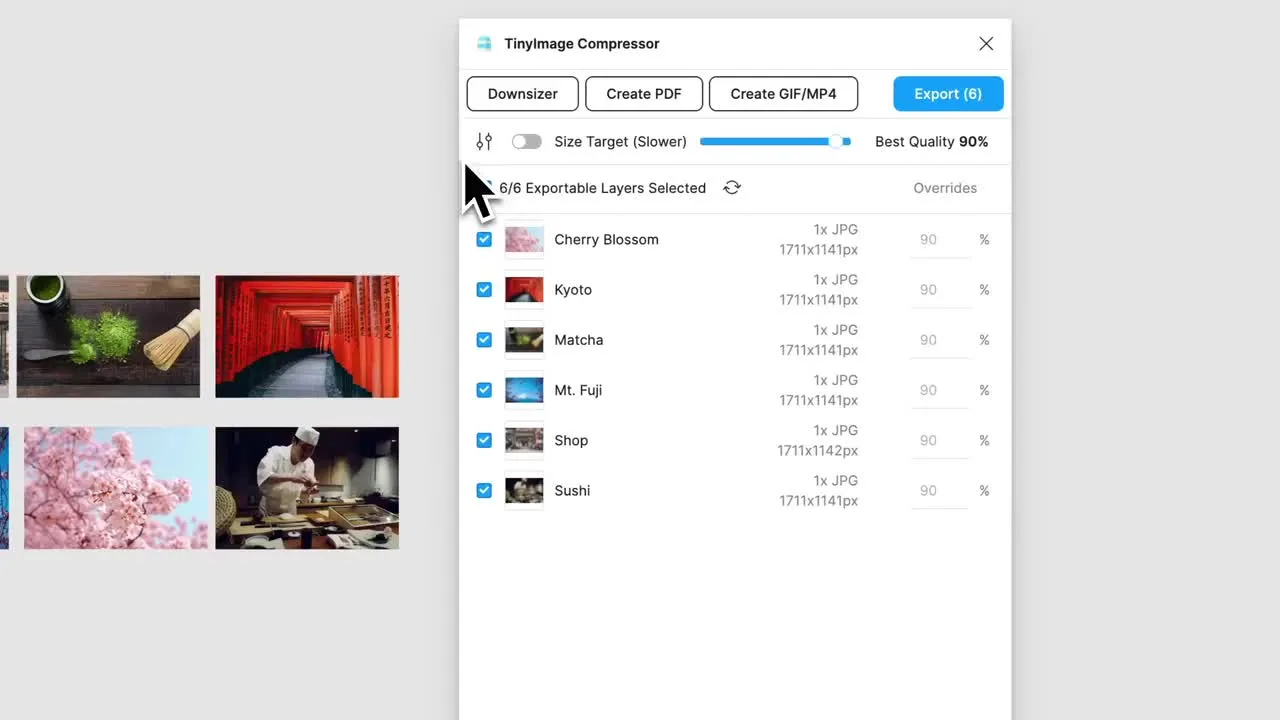The image size is (1280, 720).
Task: Click the Create PDF button
Action: [x=643, y=94]
